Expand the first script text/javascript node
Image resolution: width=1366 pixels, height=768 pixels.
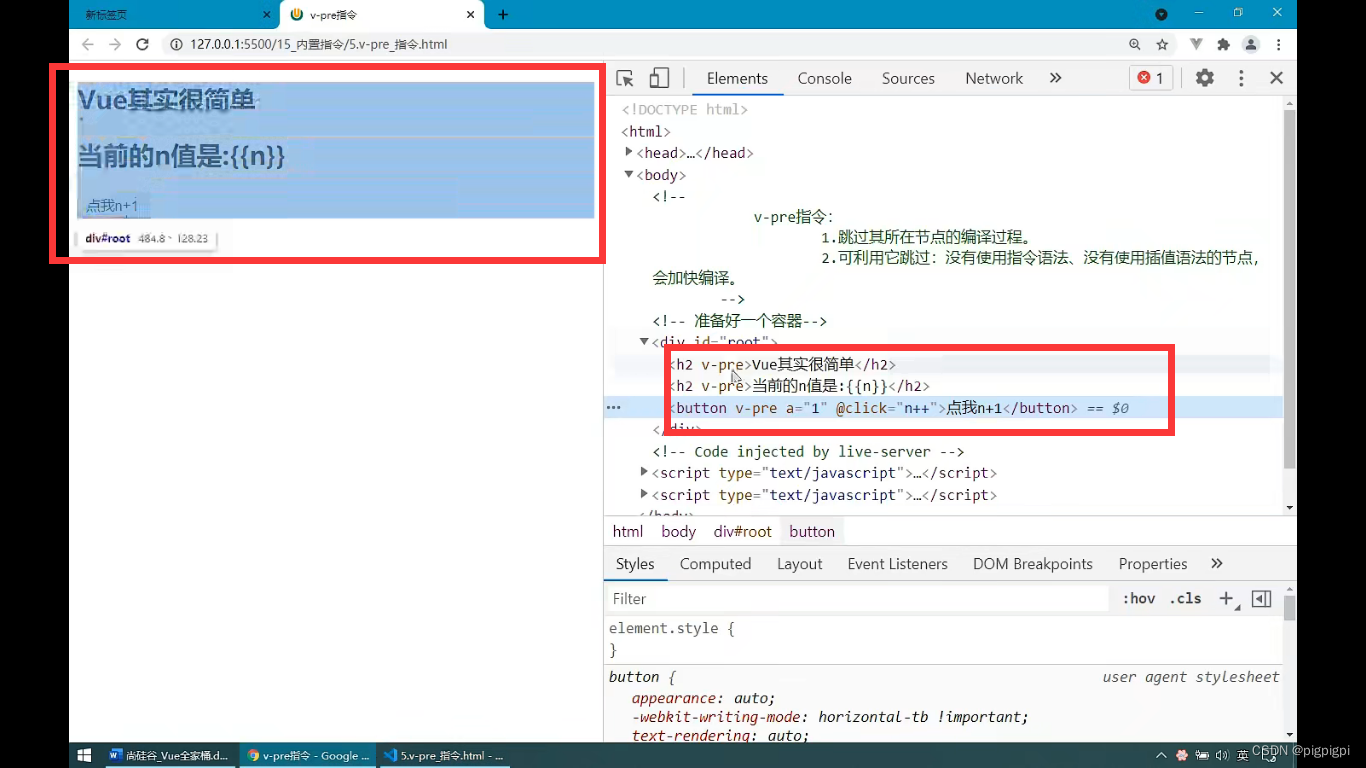645,472
